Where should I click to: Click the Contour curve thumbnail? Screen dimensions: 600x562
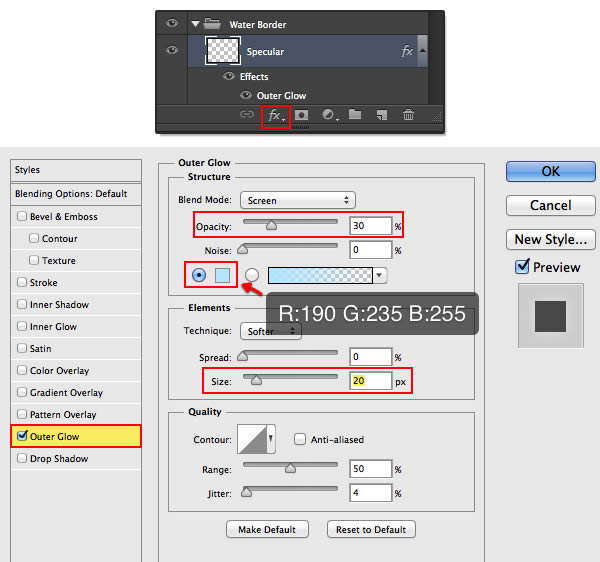[251, 439]
